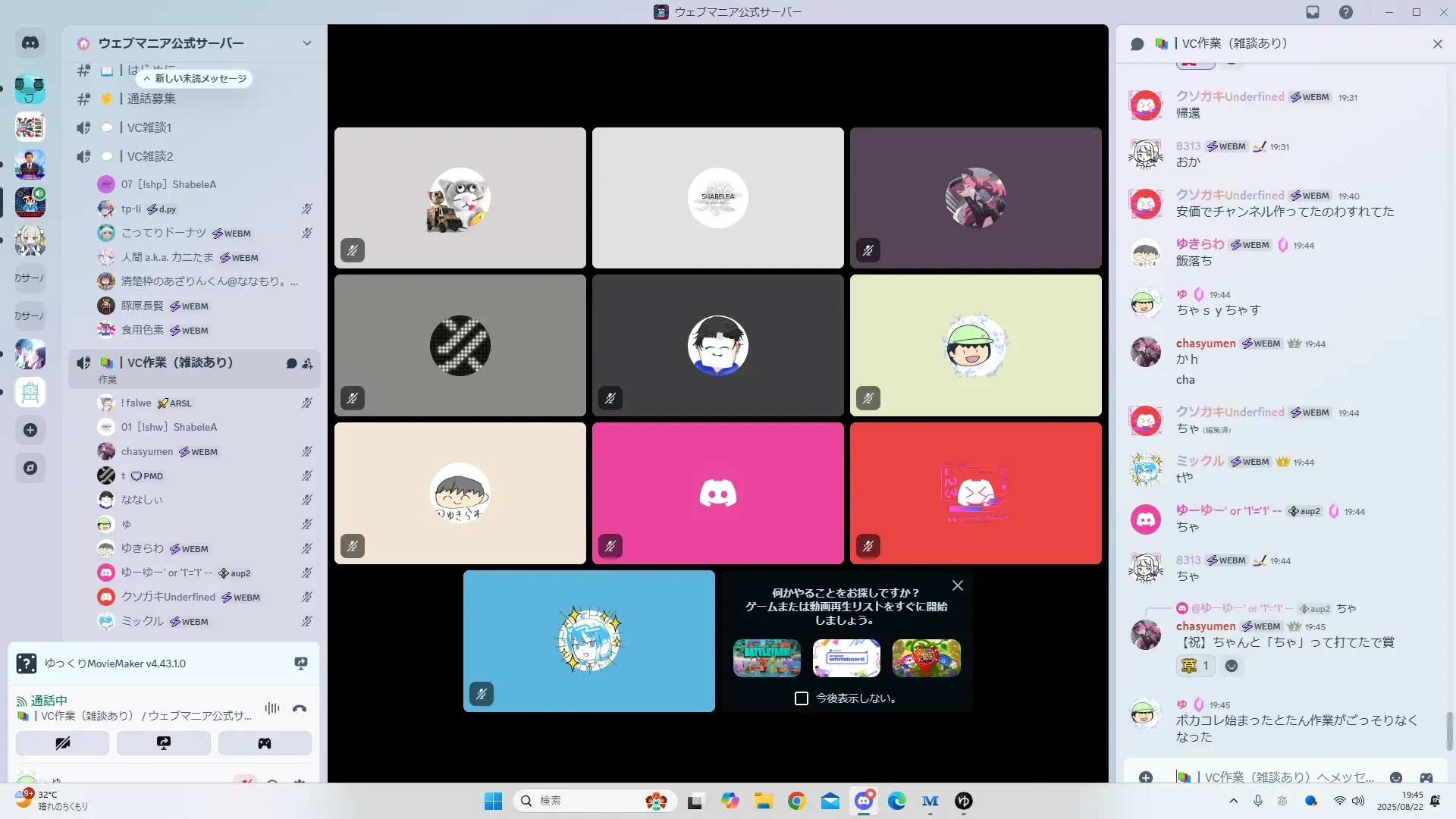The image size is (1456, 819).
Task: Turn on camera in voice panel
Action: coord(63,743)
